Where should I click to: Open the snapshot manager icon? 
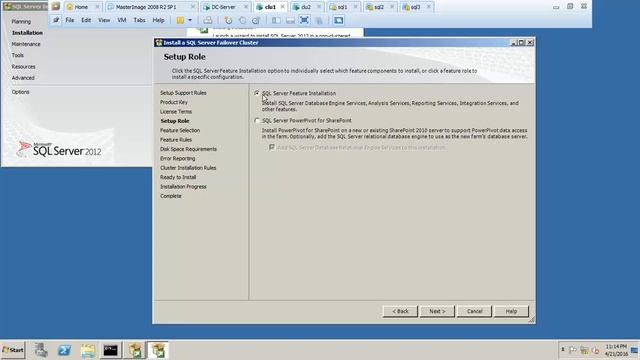pos(256,20)
